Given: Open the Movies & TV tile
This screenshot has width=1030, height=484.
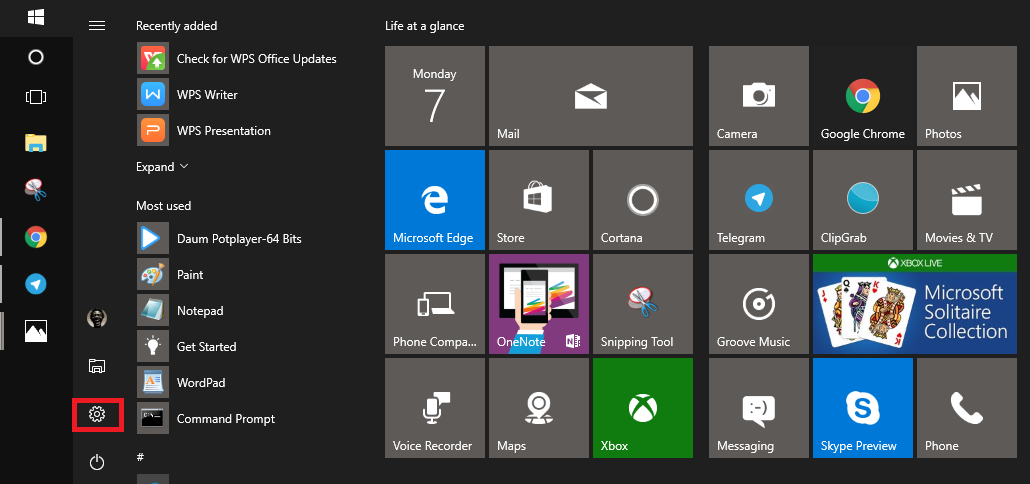Looking at the screenshot, I should (966, 200).
